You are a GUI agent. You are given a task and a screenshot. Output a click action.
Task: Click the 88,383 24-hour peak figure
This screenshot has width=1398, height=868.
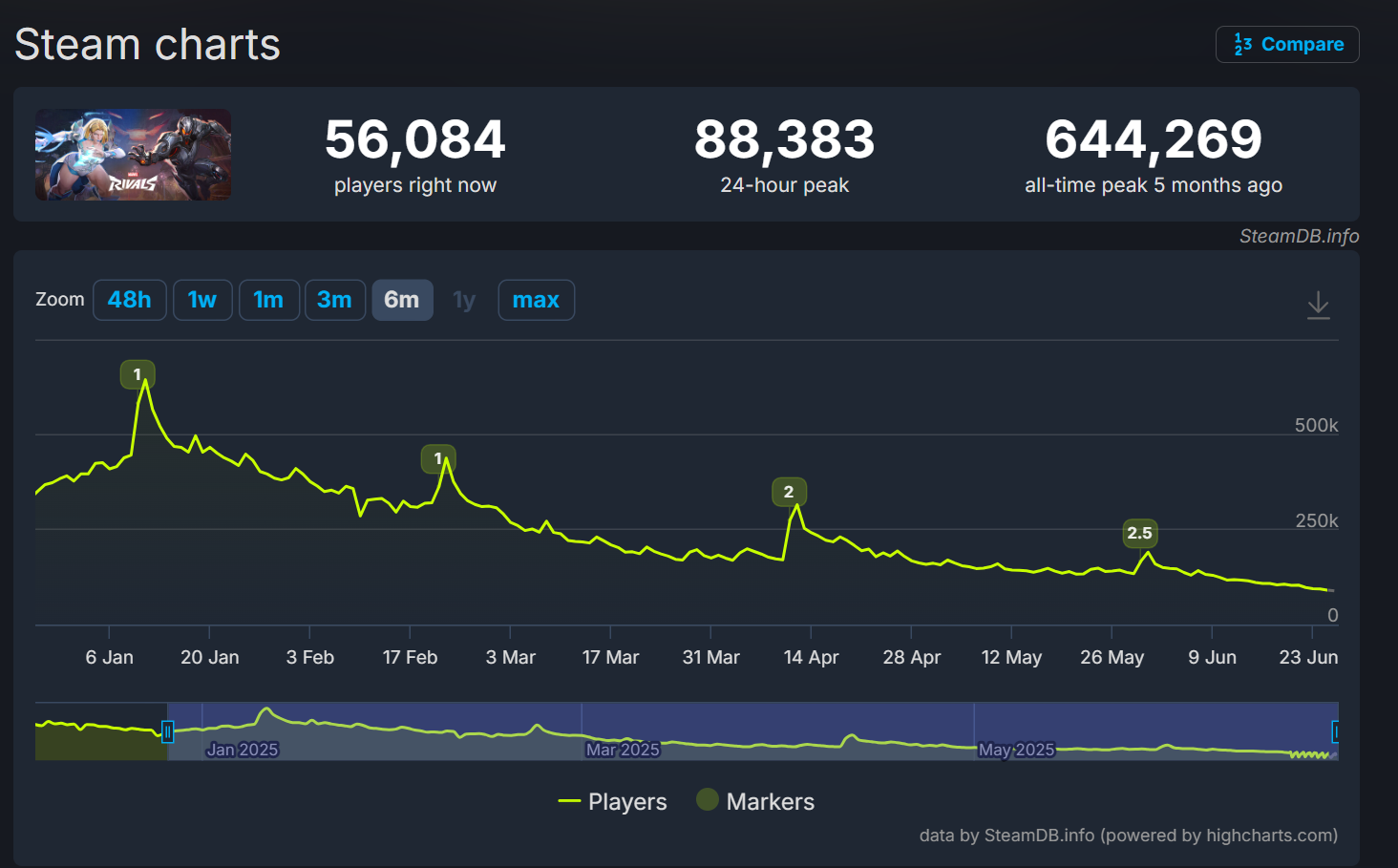[784, 139]
